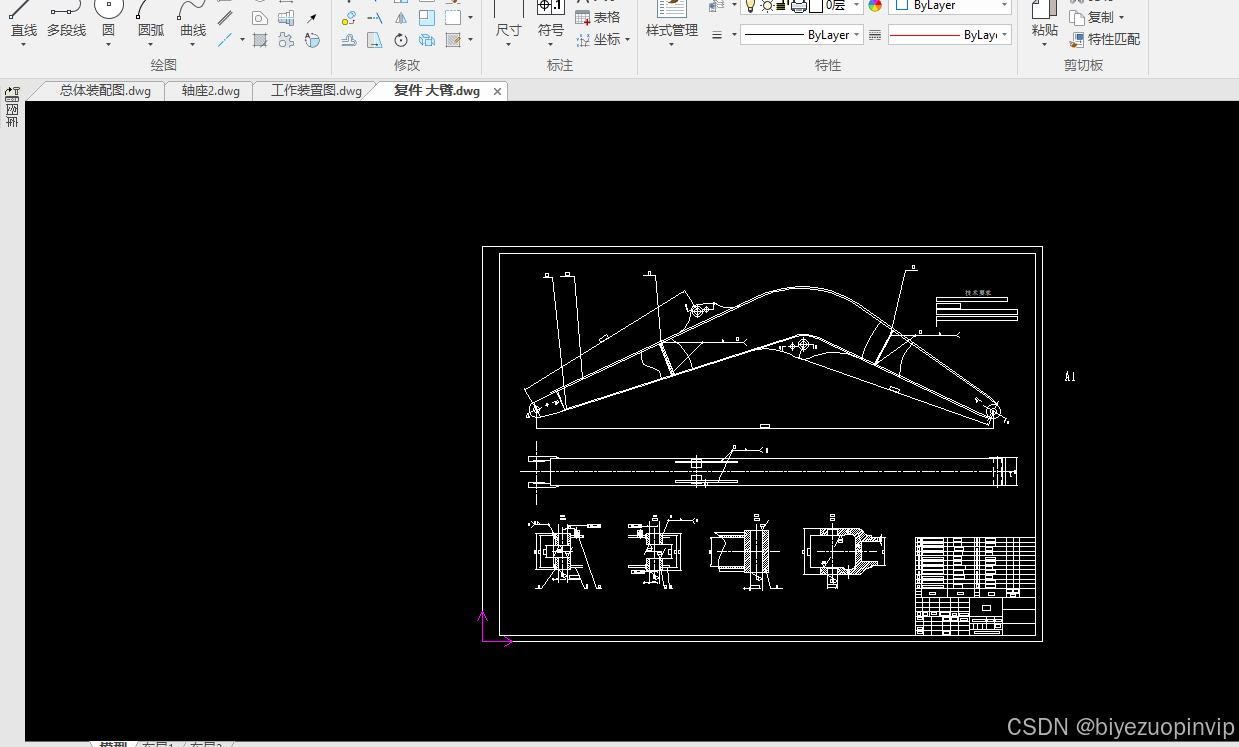Screen dimensions: 1239x747
Task: Open the red ByLayer lineweight dropdown
Action: click(x=950, y=35)
